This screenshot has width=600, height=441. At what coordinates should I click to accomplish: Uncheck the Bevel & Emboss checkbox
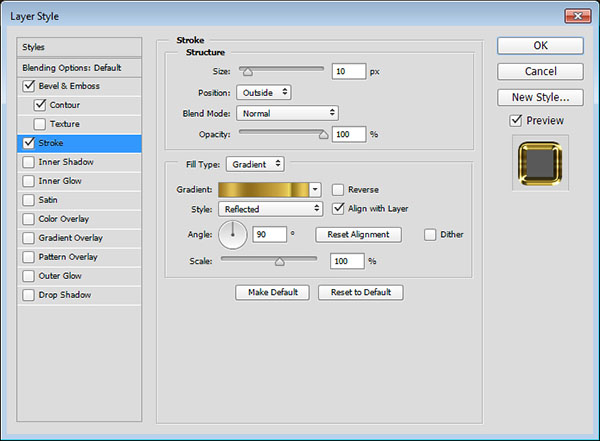click(28, 86)
